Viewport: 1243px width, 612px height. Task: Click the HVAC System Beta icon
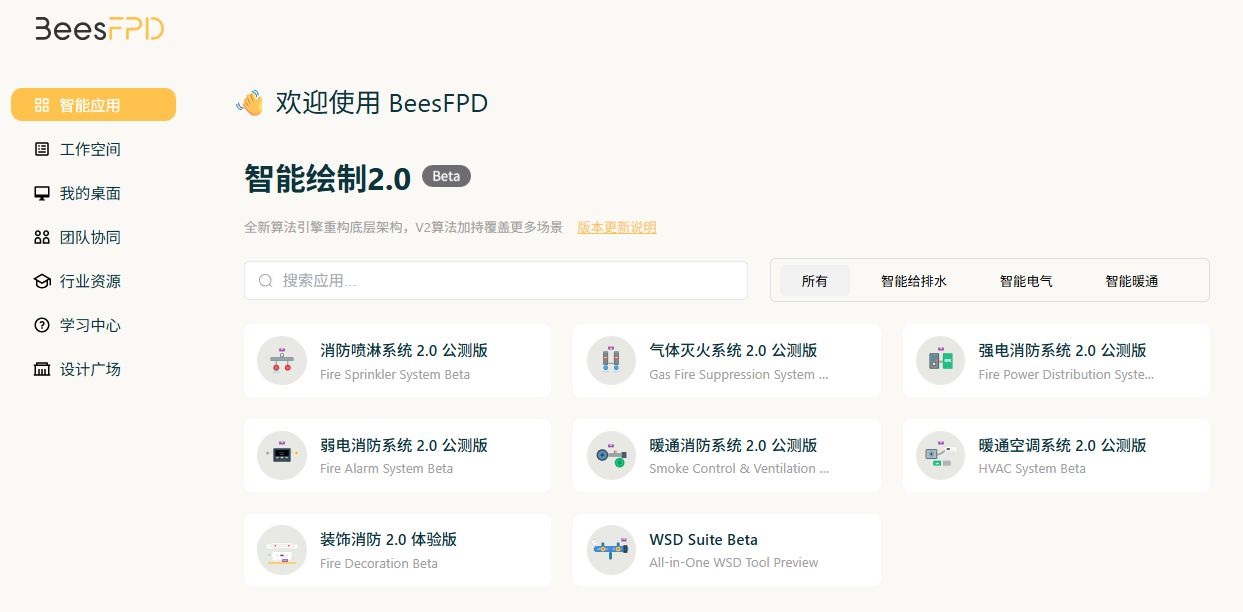pyautogui.click(x=940, y=455)
